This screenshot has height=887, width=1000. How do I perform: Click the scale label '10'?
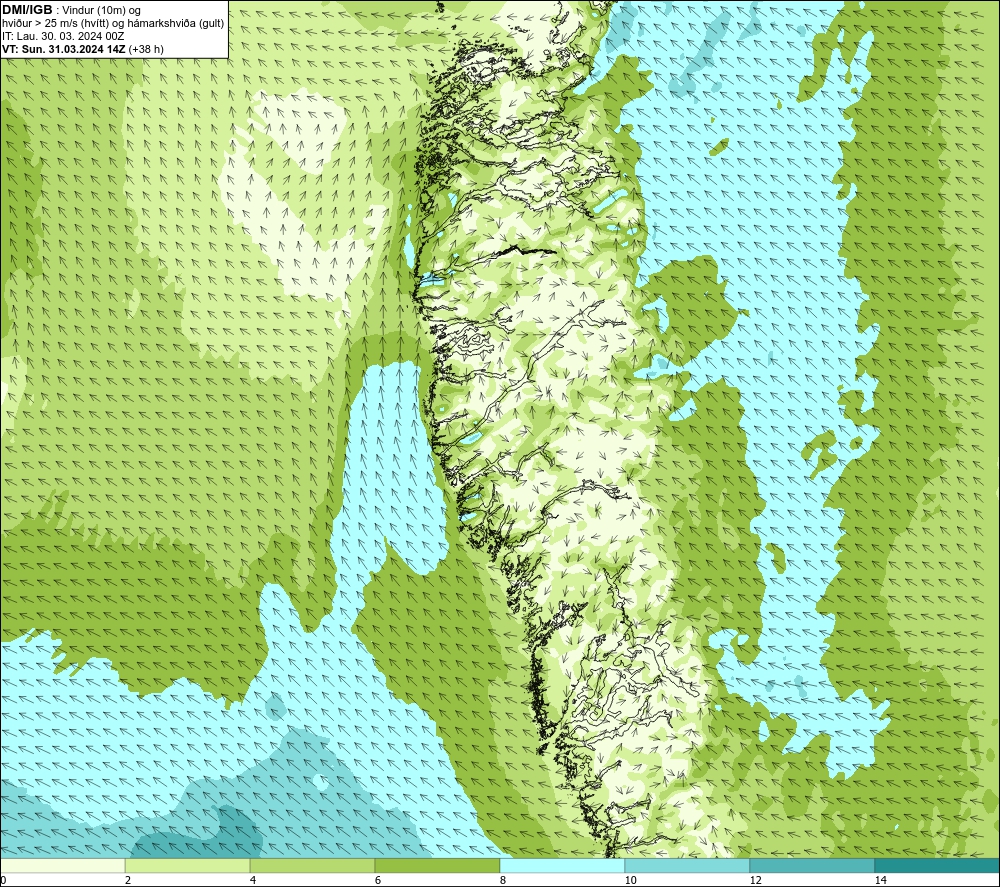630,880
